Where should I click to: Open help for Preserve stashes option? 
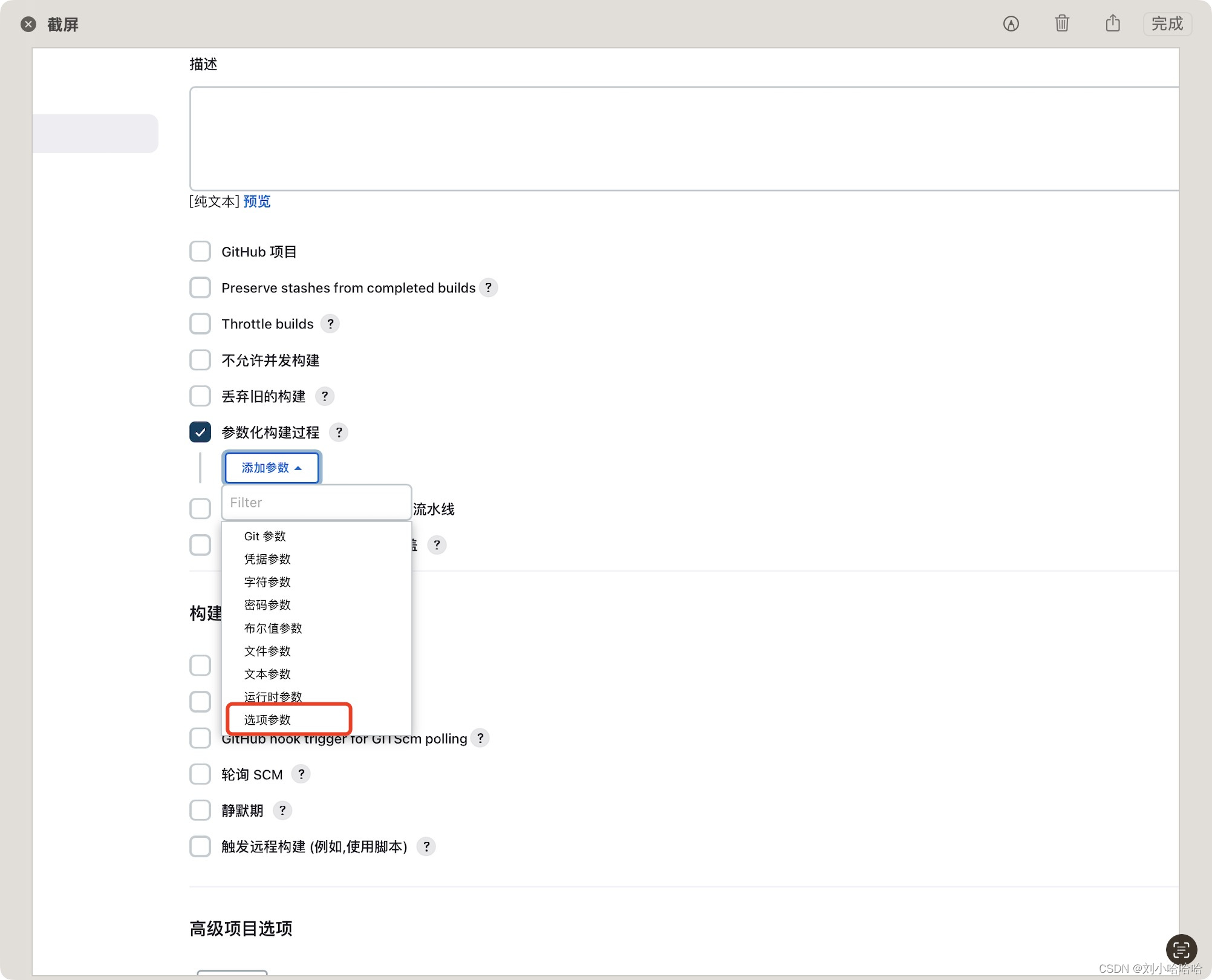pos(489,287)
